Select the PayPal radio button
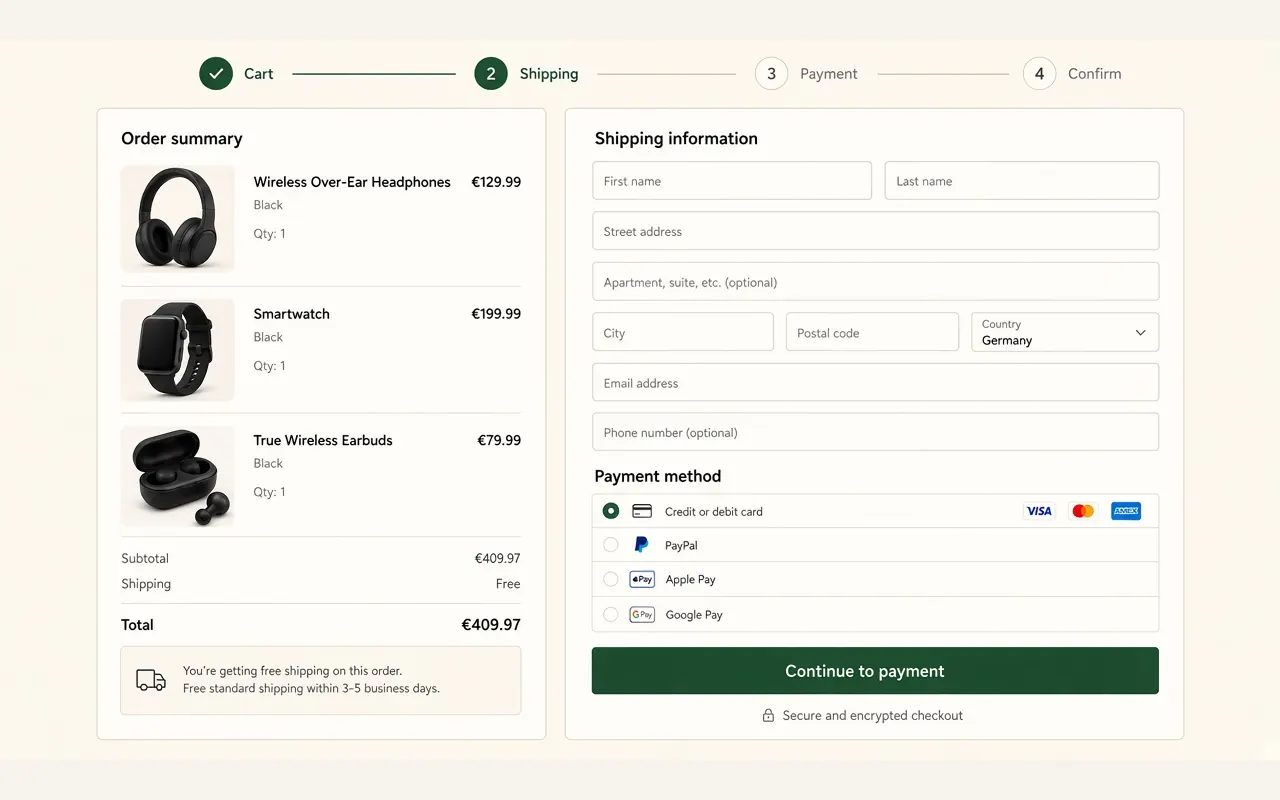The height and width of the screenshot is (800, 1280). tap(611, 545)
